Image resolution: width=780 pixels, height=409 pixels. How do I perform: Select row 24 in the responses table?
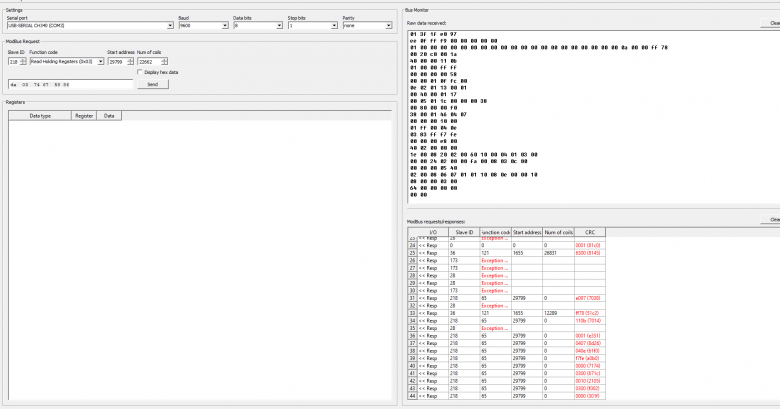click(506, 245)
